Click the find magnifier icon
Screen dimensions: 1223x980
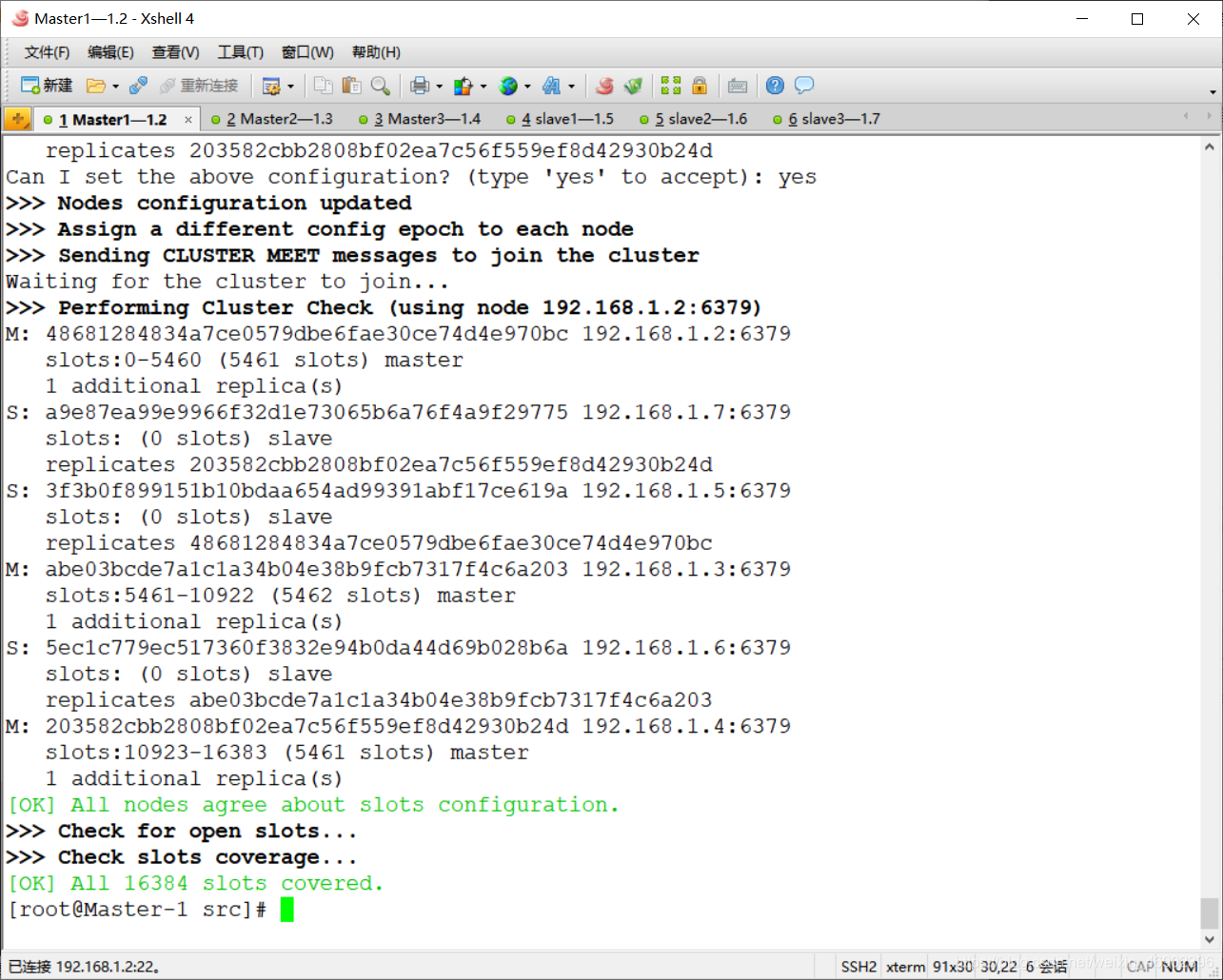tap(381, 86)
